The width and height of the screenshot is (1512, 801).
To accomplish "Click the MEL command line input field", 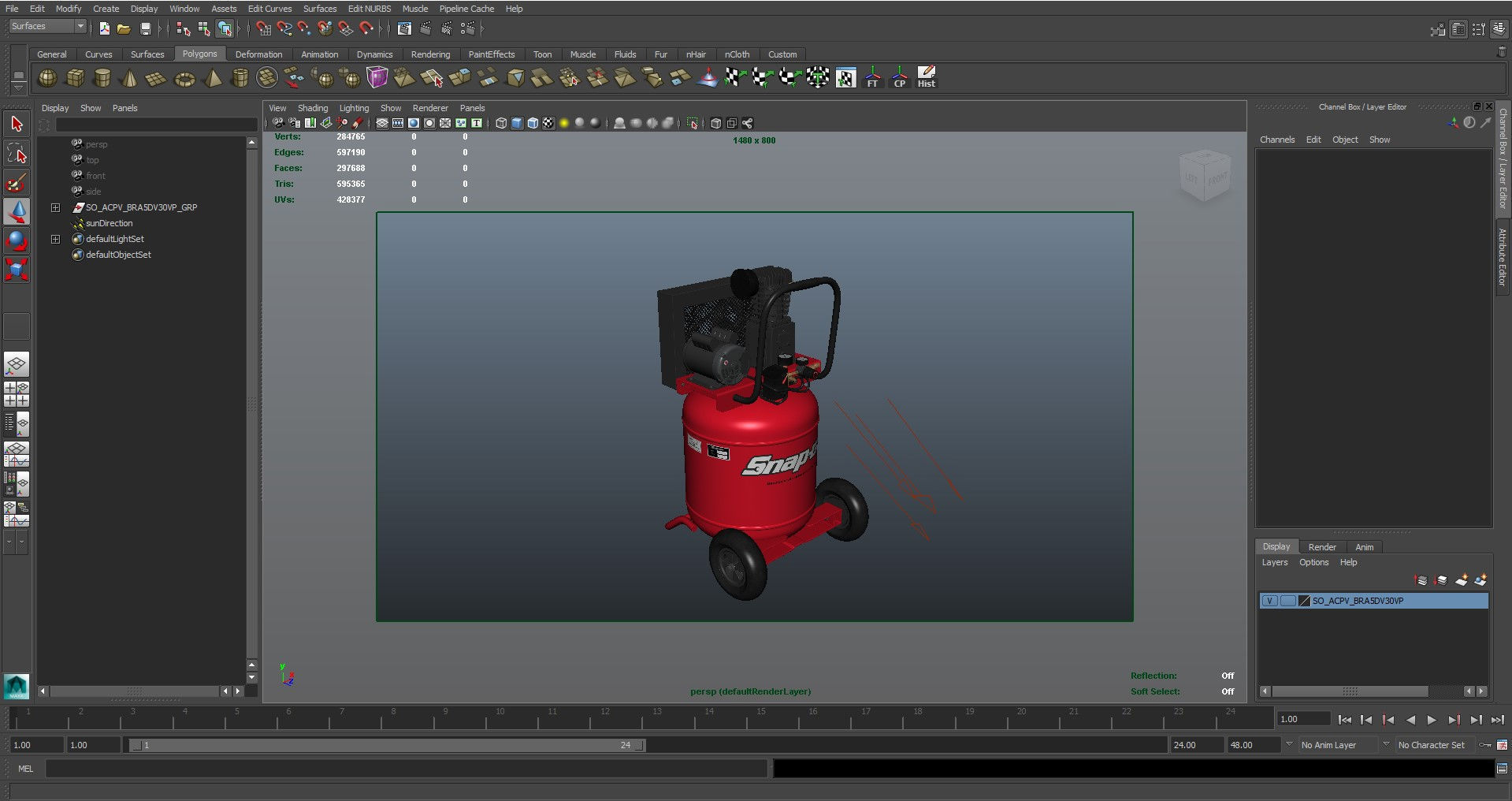I will point(406,769).
